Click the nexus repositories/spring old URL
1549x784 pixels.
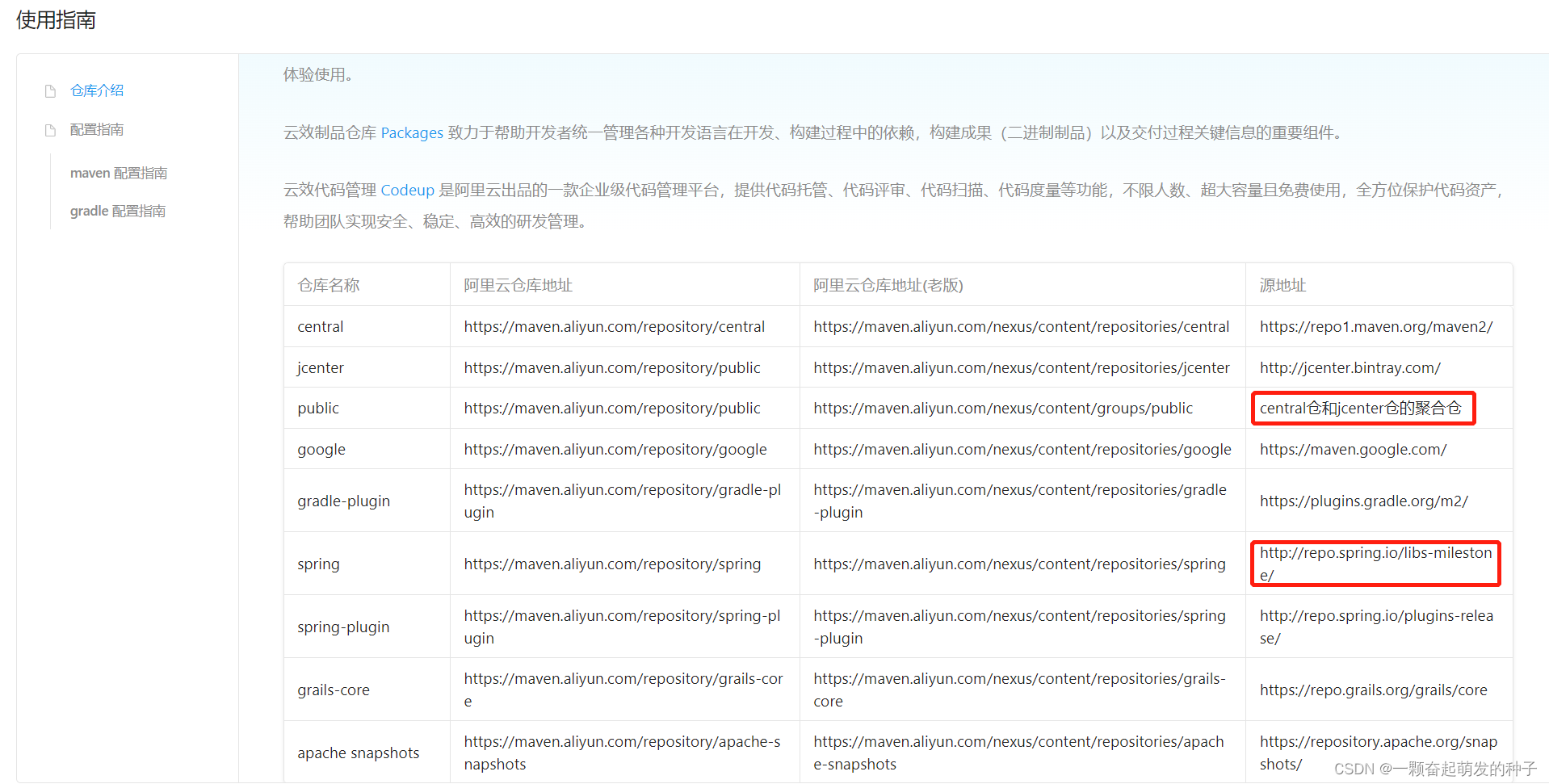tap(1020, 564)
